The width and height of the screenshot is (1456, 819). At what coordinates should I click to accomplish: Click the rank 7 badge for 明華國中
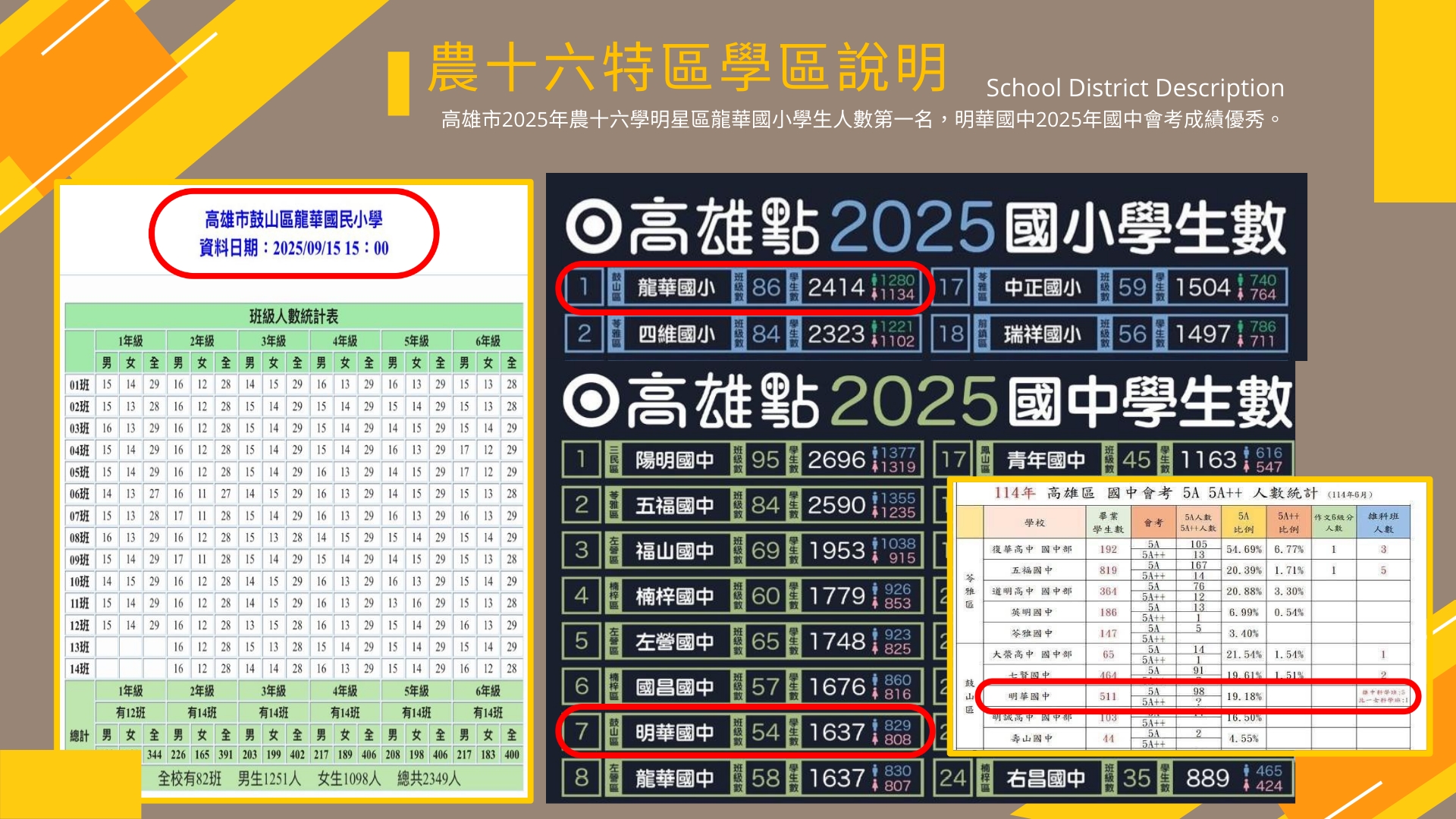pyautogui.click(x=582, y=733)
